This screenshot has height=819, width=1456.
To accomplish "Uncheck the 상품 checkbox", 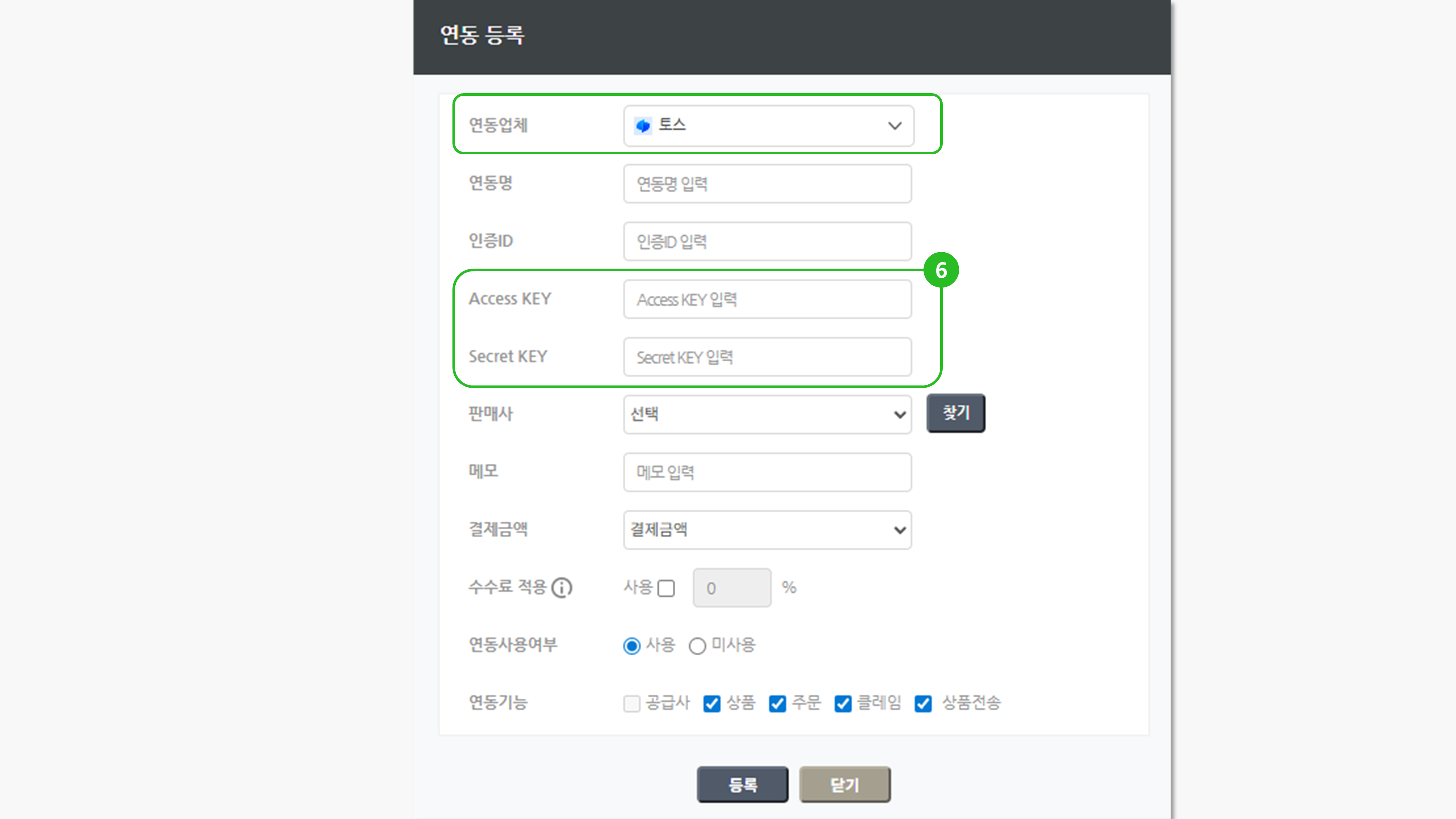I will [x=712, y=704].
